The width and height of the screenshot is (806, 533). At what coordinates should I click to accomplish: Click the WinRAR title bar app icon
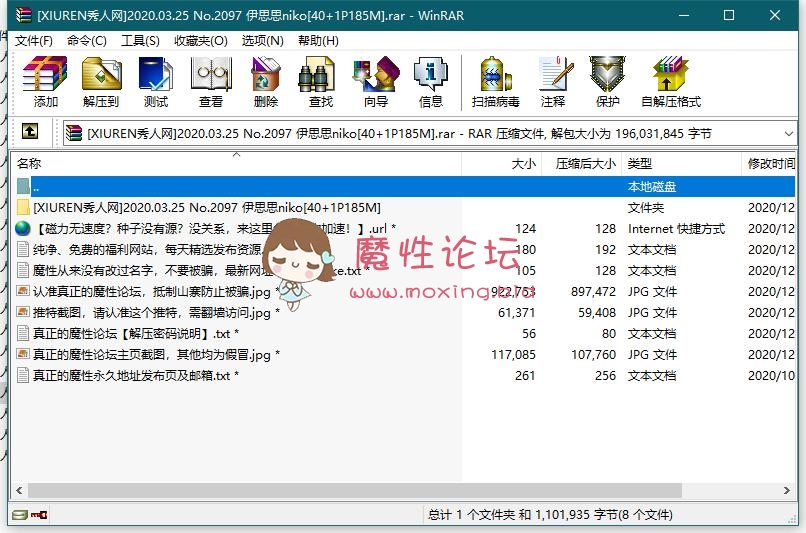pyautogui.click(x=24, y=15)
